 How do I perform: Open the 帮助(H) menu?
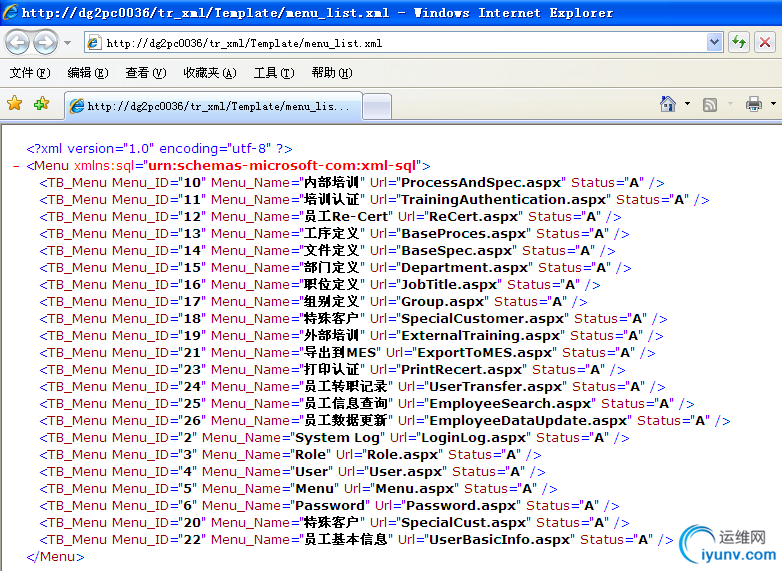click(x=332, y=73)
